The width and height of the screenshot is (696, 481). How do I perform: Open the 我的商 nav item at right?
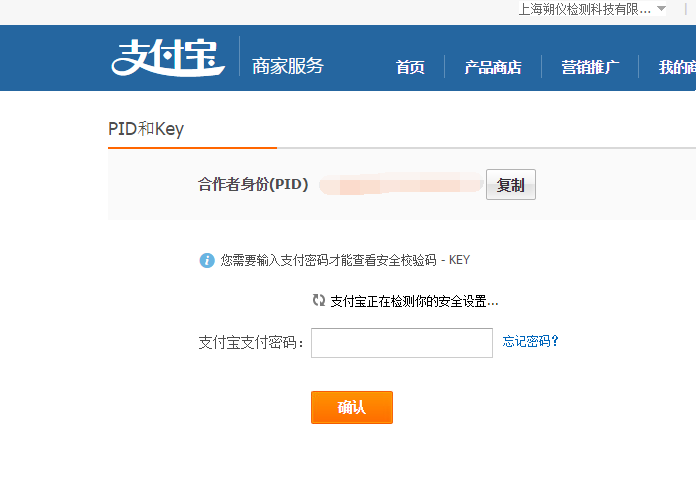click(677, 67)
